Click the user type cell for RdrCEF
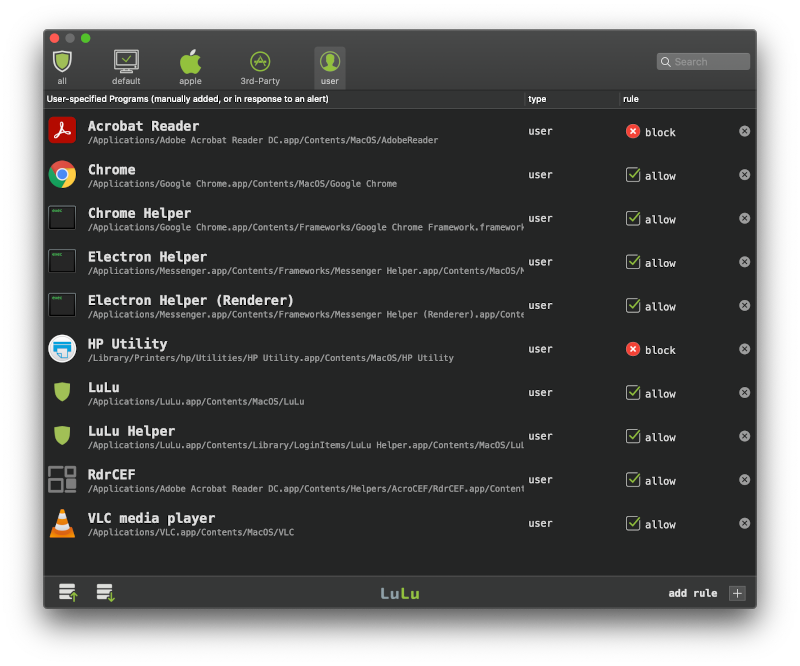The height and width of the screenshot is (666, 800). 540,480
